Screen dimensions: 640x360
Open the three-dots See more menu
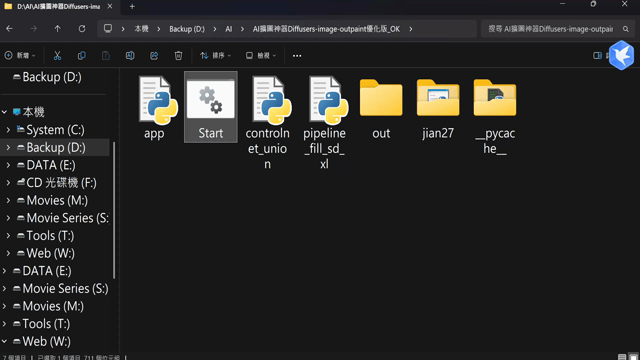click(x=297, y=56)
